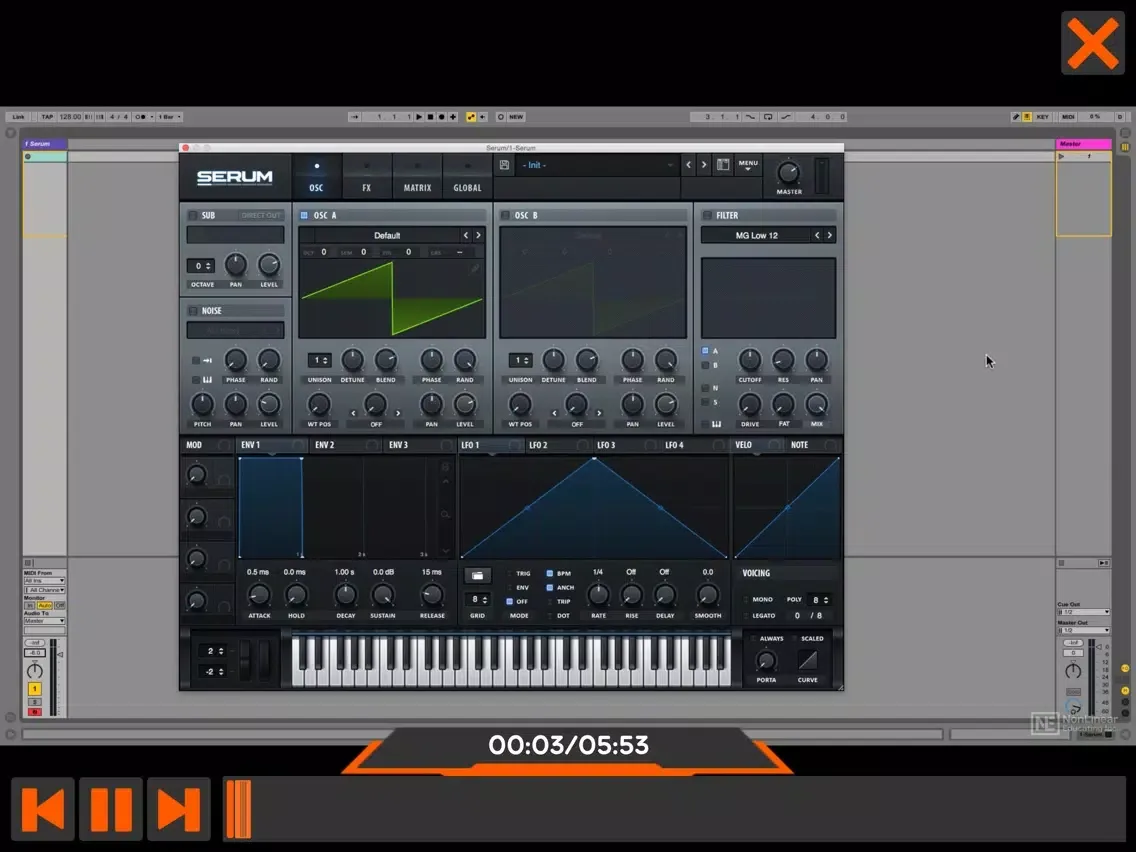Click OSC B UNISON stepper

[x=519, y=360]
